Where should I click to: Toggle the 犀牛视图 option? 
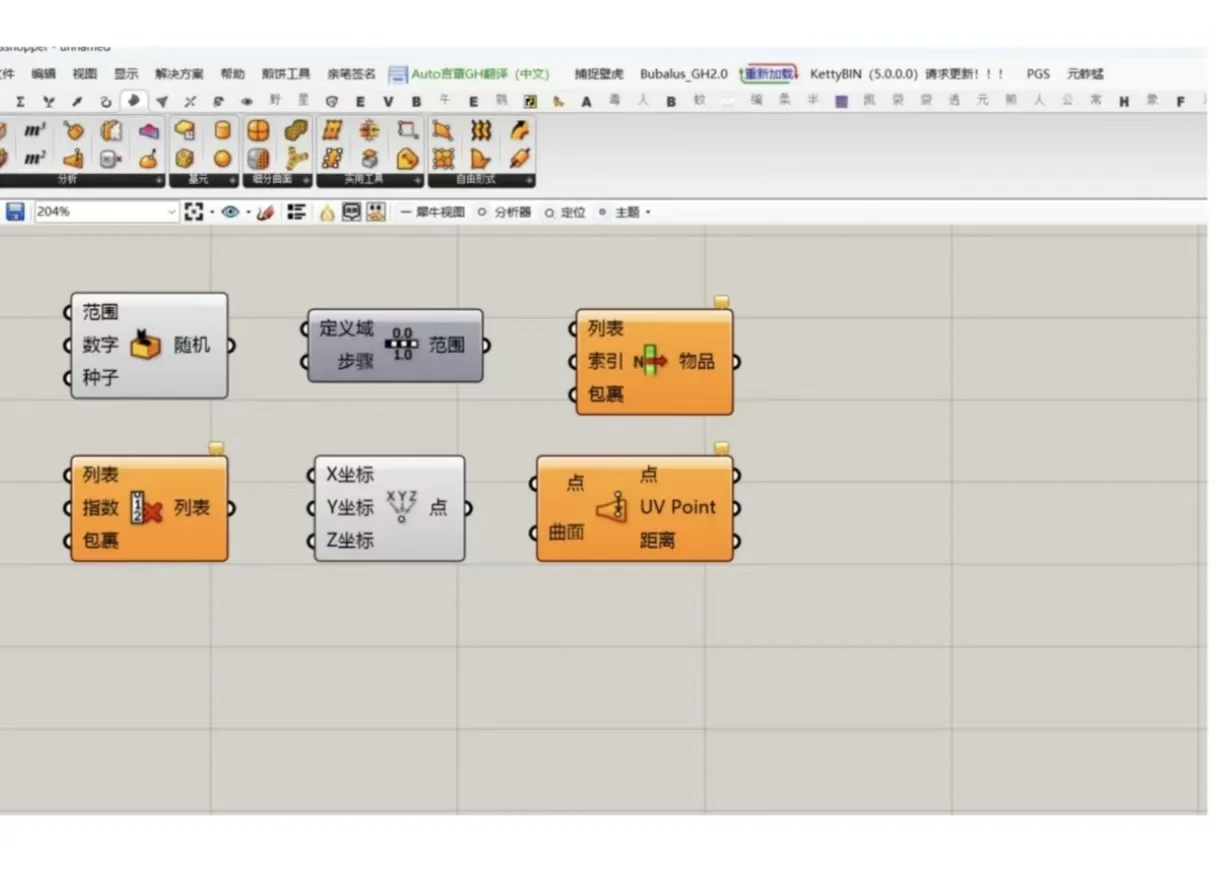pos(433,212)
